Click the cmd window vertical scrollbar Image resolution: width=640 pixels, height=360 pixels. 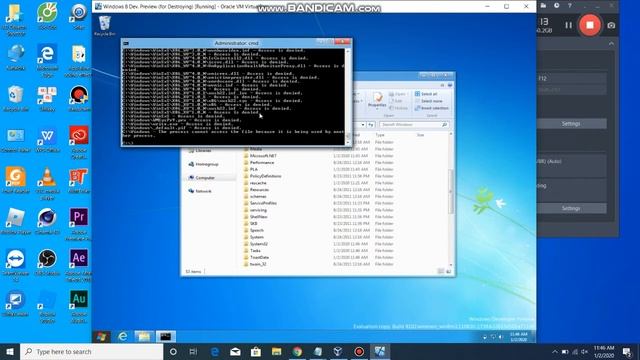click(348, 97)
